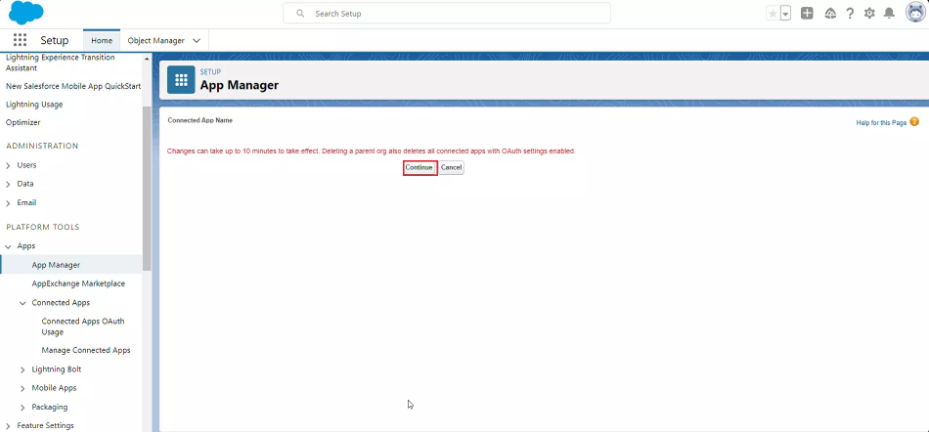Collapse the Connected Apps chevron

pyautogui.click(x=23, y=303)
